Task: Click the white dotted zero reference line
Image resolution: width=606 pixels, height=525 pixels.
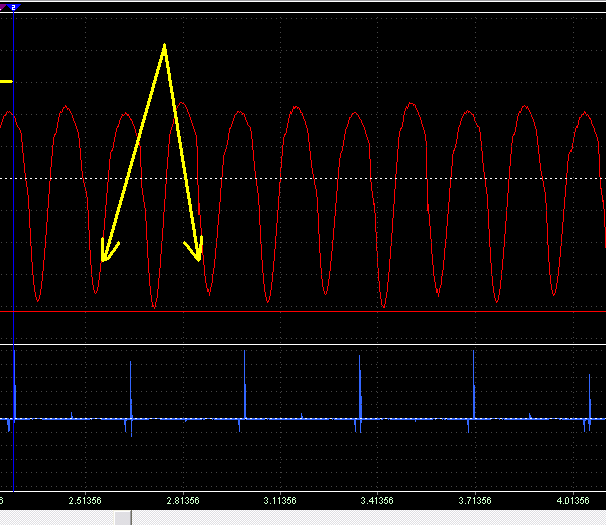Action: [x=303, y=179]
